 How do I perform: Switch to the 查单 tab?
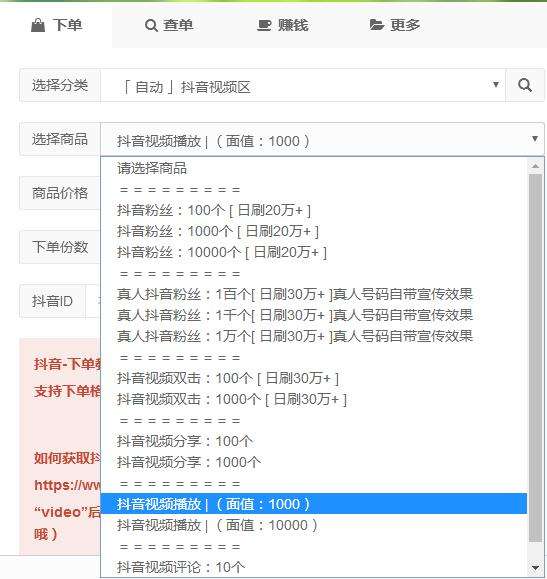click(x=169, y=25)
